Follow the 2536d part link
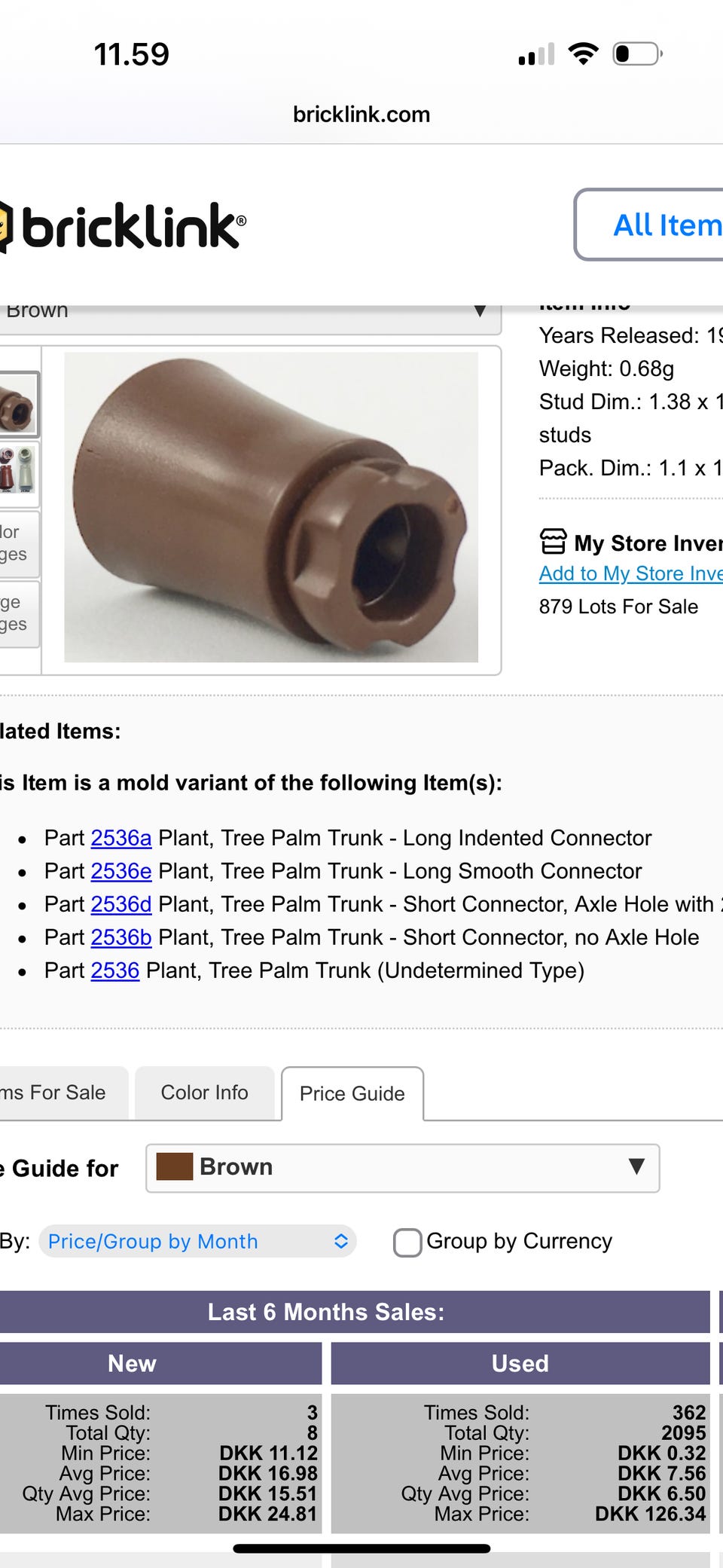The image size is (723, 1568). 120,904
